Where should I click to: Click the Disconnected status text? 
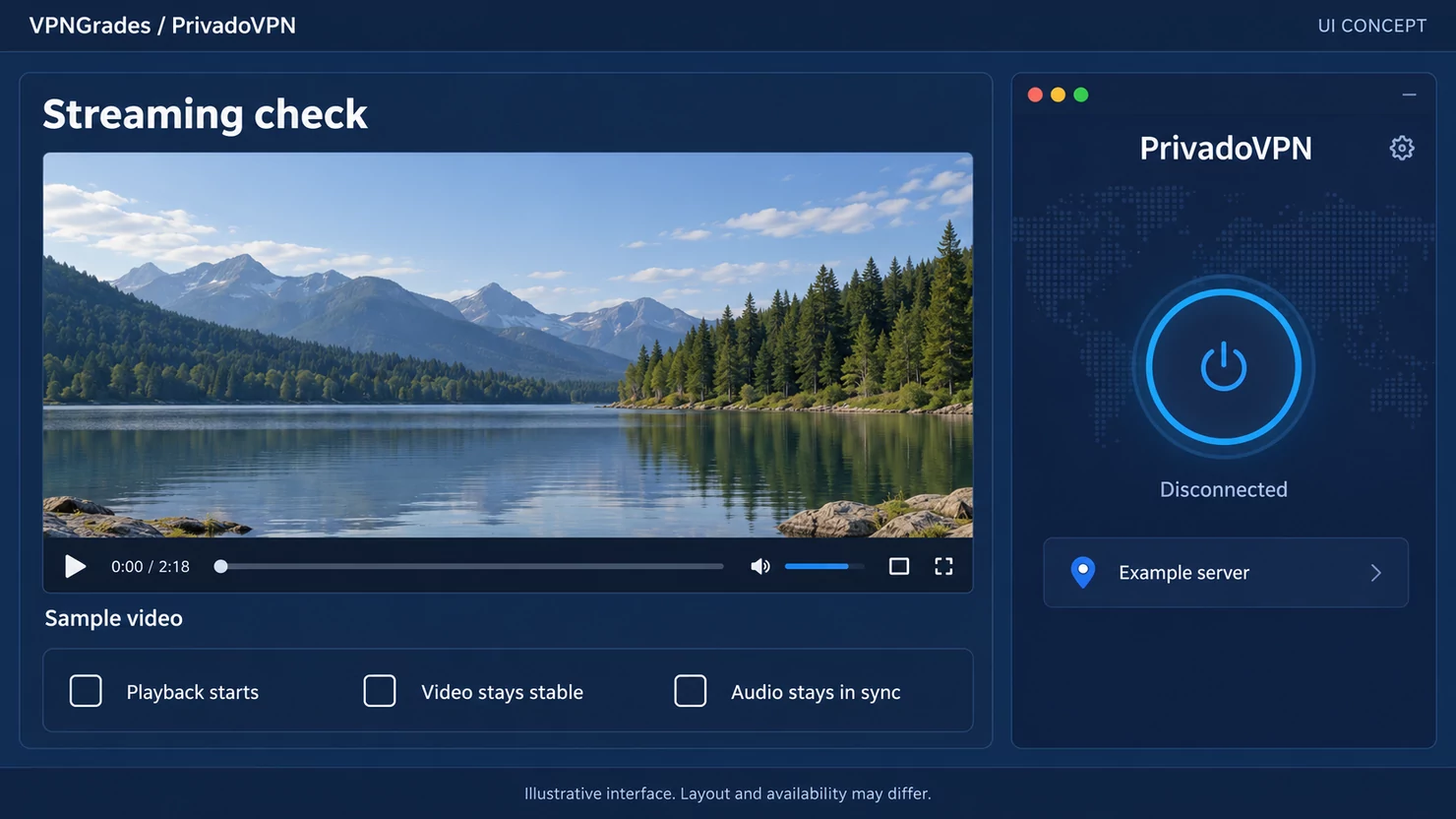[1224, 489]
